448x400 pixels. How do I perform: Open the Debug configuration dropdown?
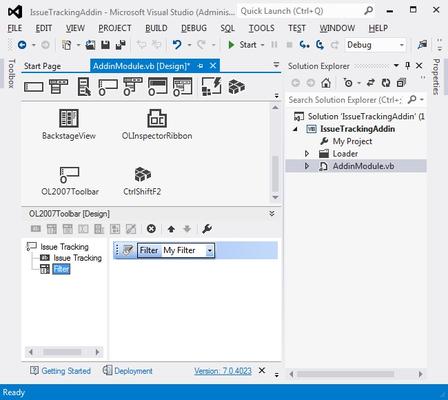coord(401,45)
